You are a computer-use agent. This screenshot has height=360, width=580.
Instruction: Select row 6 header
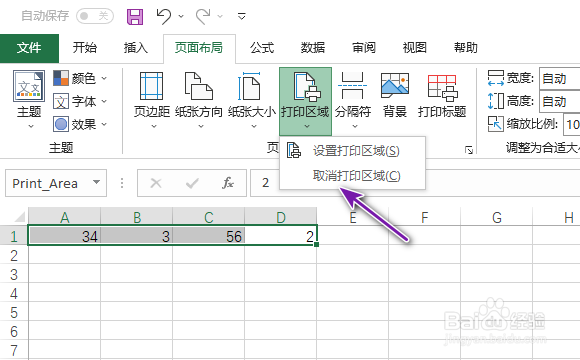[14, 331]
